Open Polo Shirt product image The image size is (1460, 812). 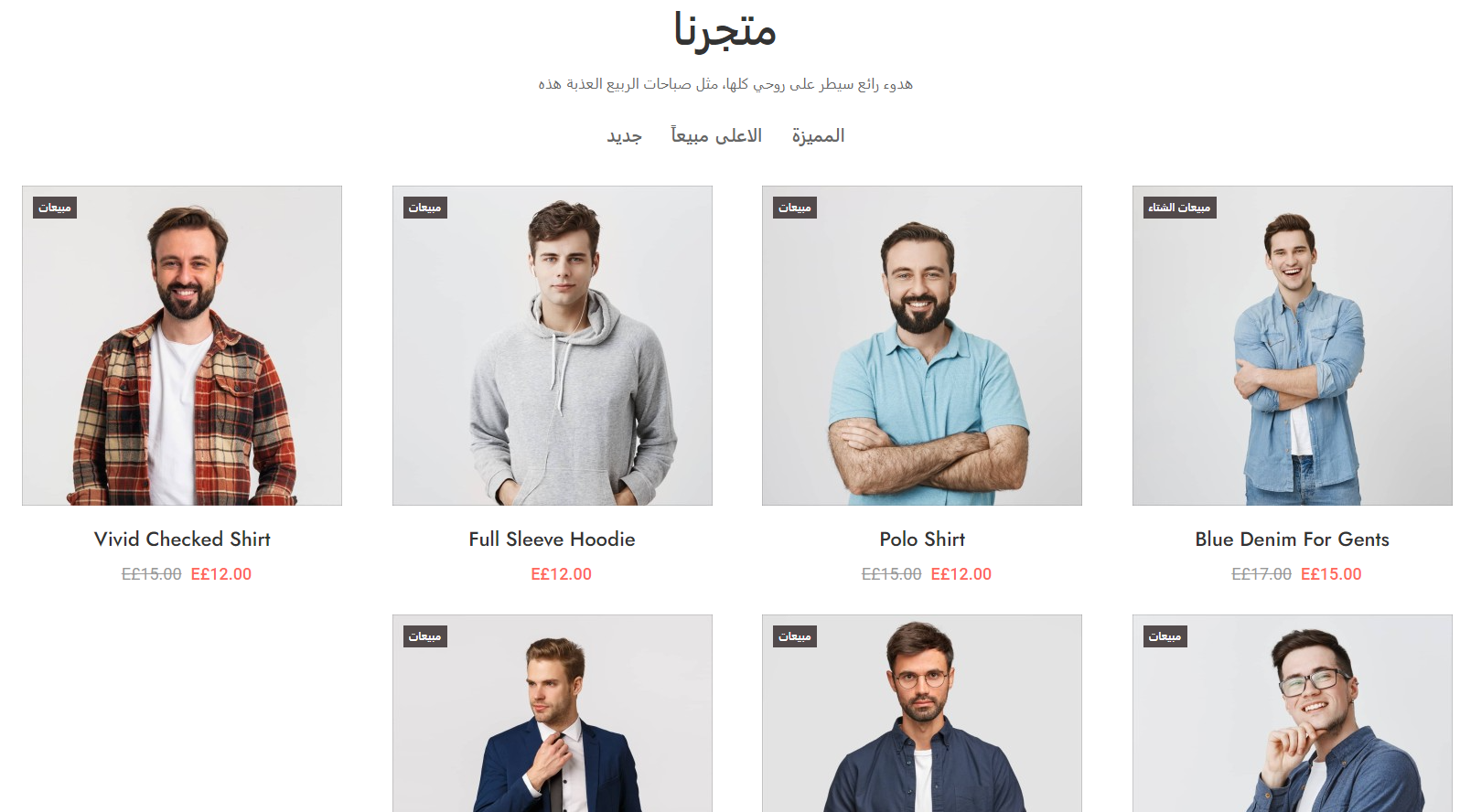[x=922, y=346]
